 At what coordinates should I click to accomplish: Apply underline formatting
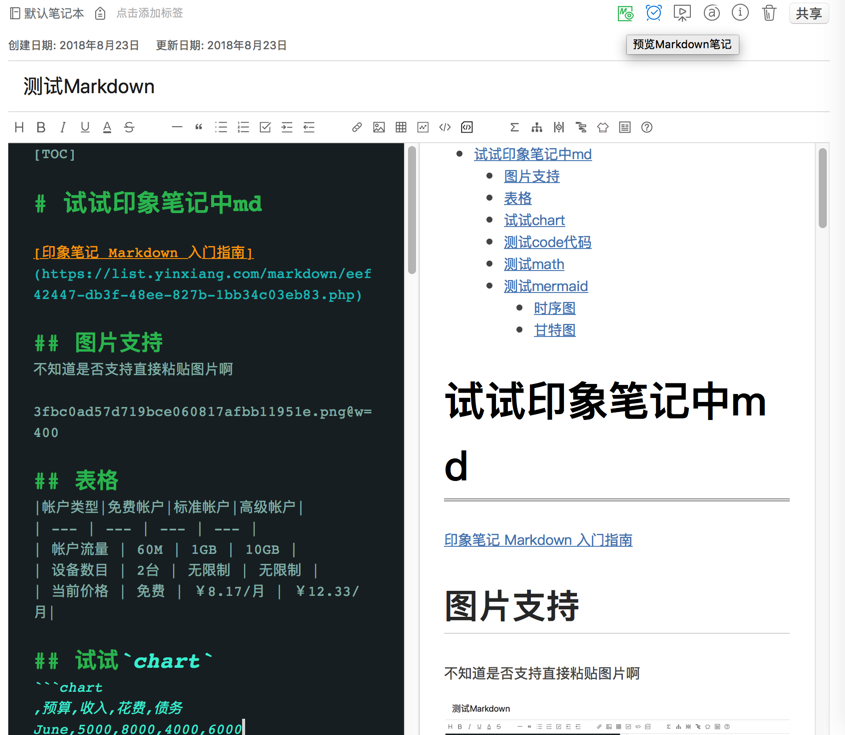tap(85, 127)
